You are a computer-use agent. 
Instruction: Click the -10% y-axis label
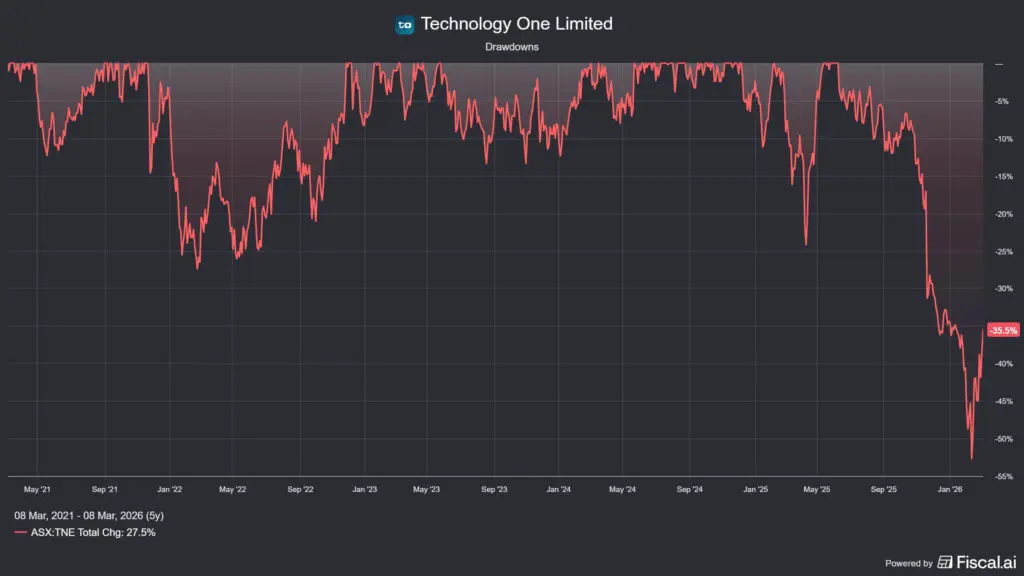(x=999, y=139)
